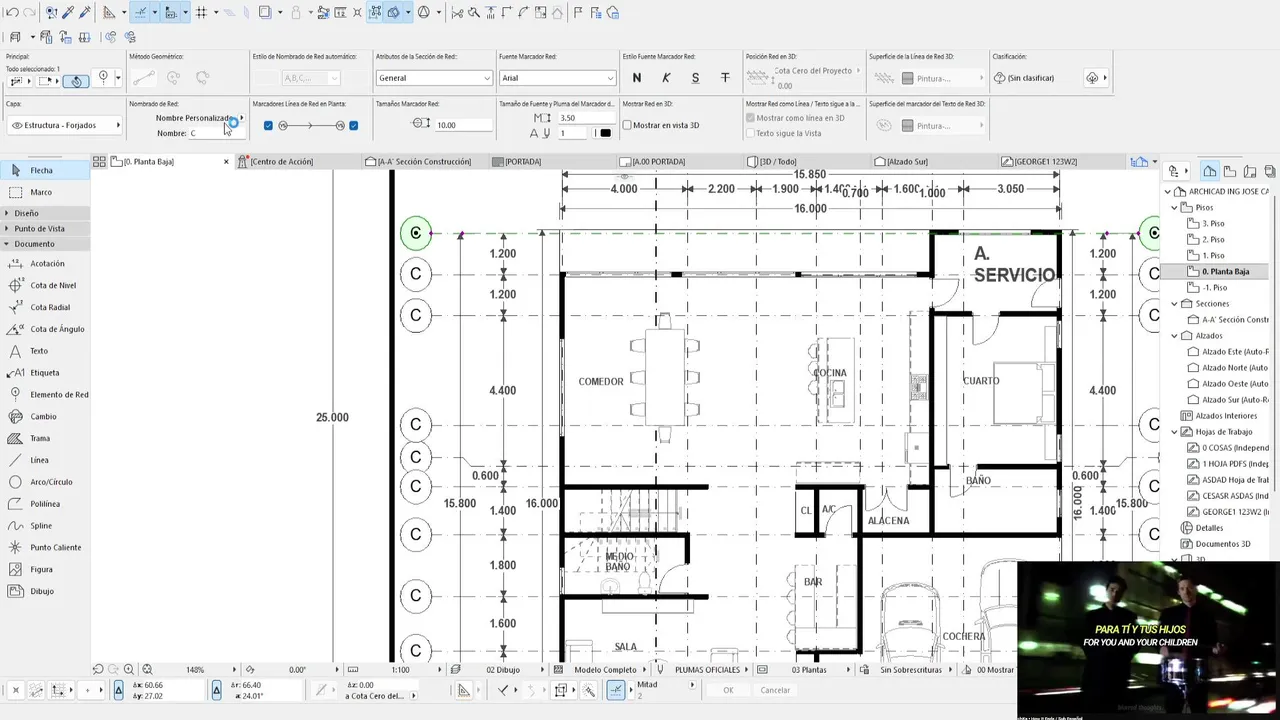
Task: Open the Estructura - Forjados layer dropdown
Action: tap(64, 125)
